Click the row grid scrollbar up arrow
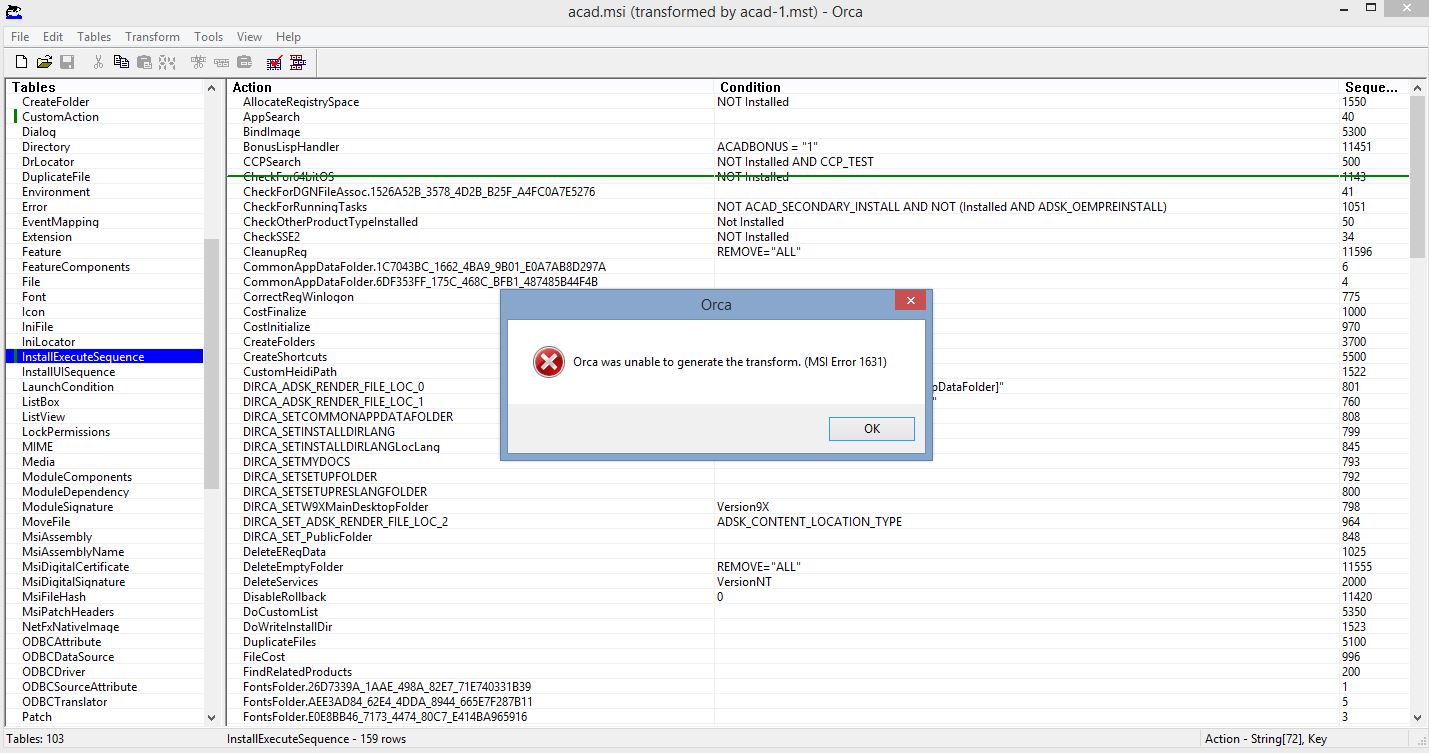Viewport: 1429px width, 753px height. pos(1417,88)
